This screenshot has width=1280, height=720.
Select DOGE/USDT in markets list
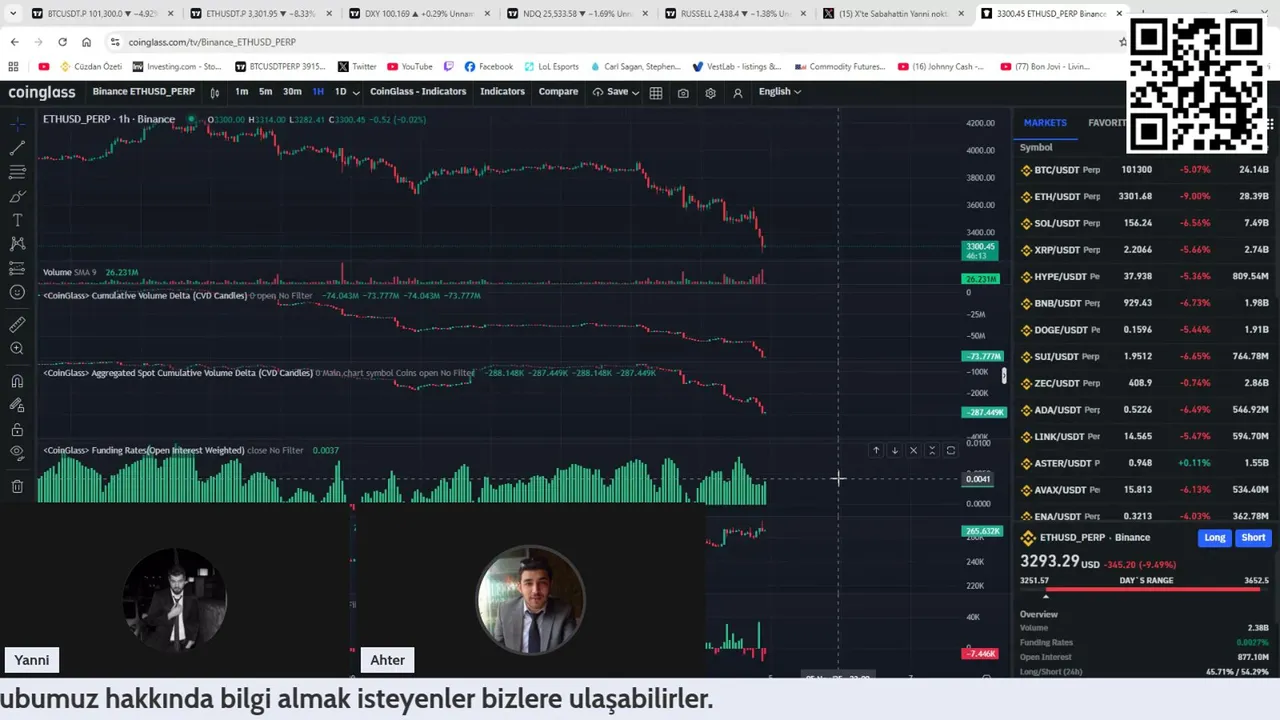[1144, 330]
